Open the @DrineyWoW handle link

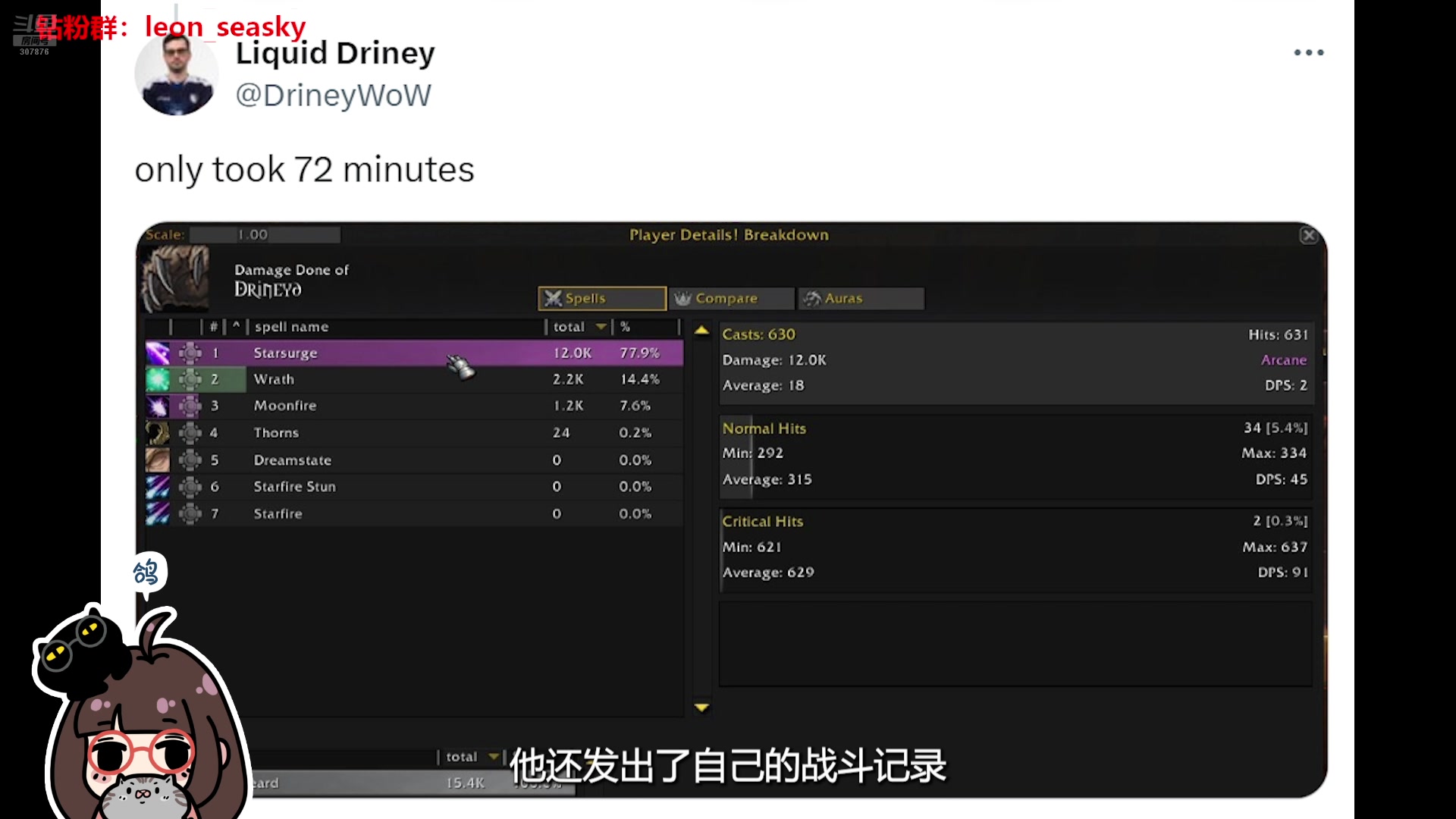click(x=333, y=96)
